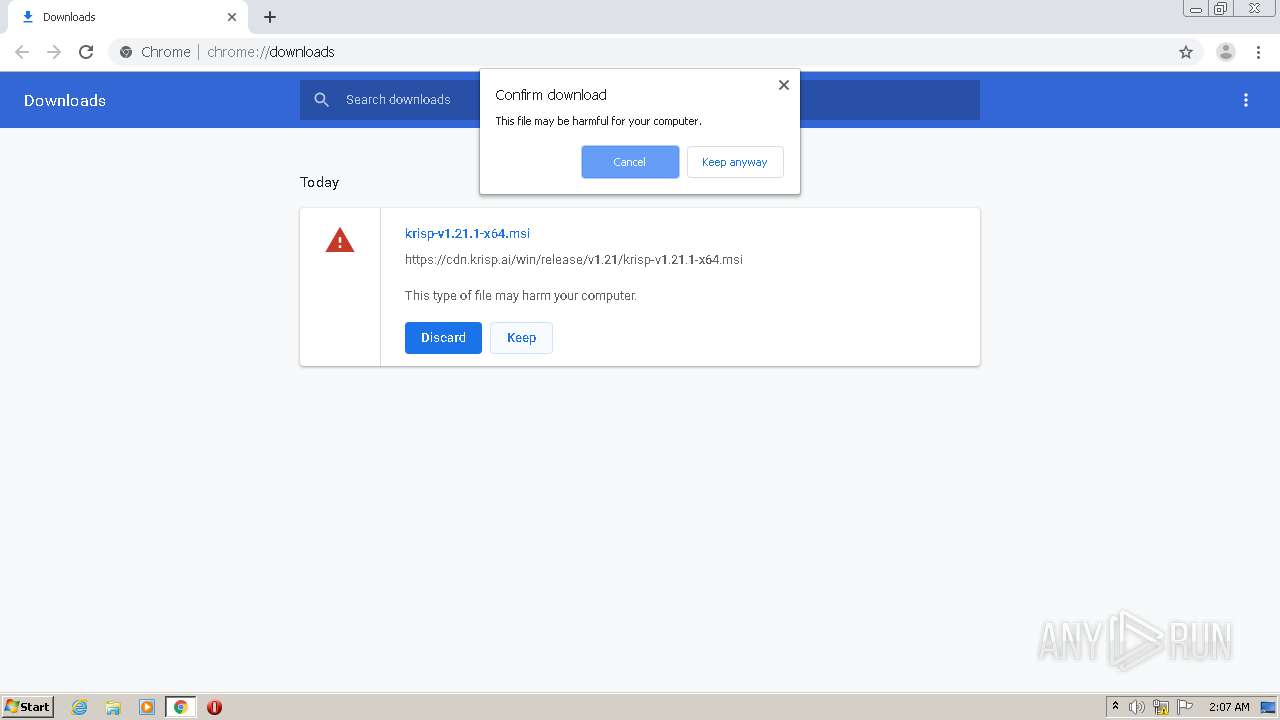The height and width of the screenshot is (720, 1280).
Task: Open the Chrome main menu icon
Action: pos(1258,52)
